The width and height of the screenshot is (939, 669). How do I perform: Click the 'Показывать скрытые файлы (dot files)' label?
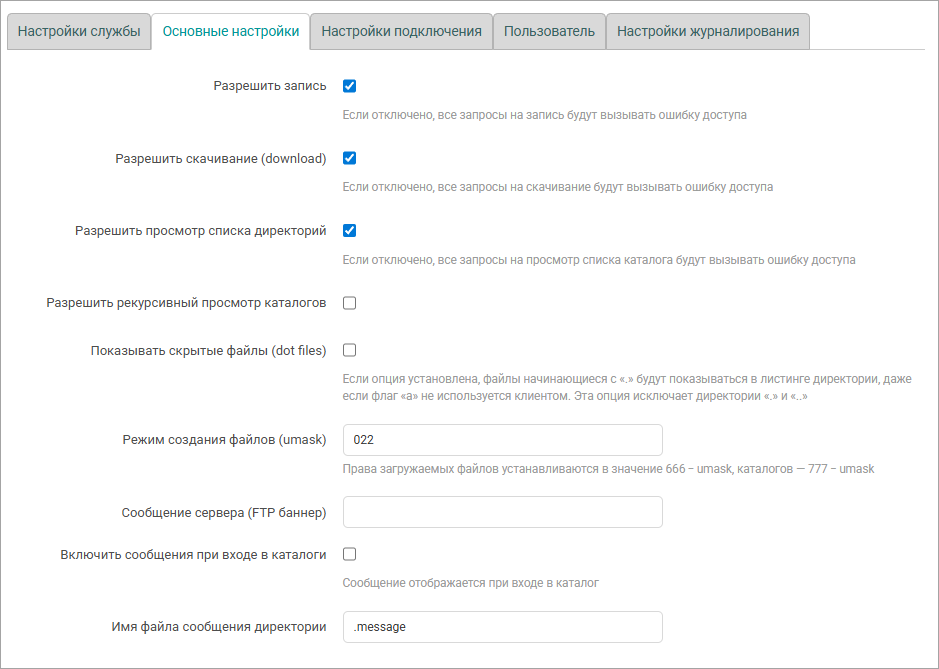coord(208,351)
